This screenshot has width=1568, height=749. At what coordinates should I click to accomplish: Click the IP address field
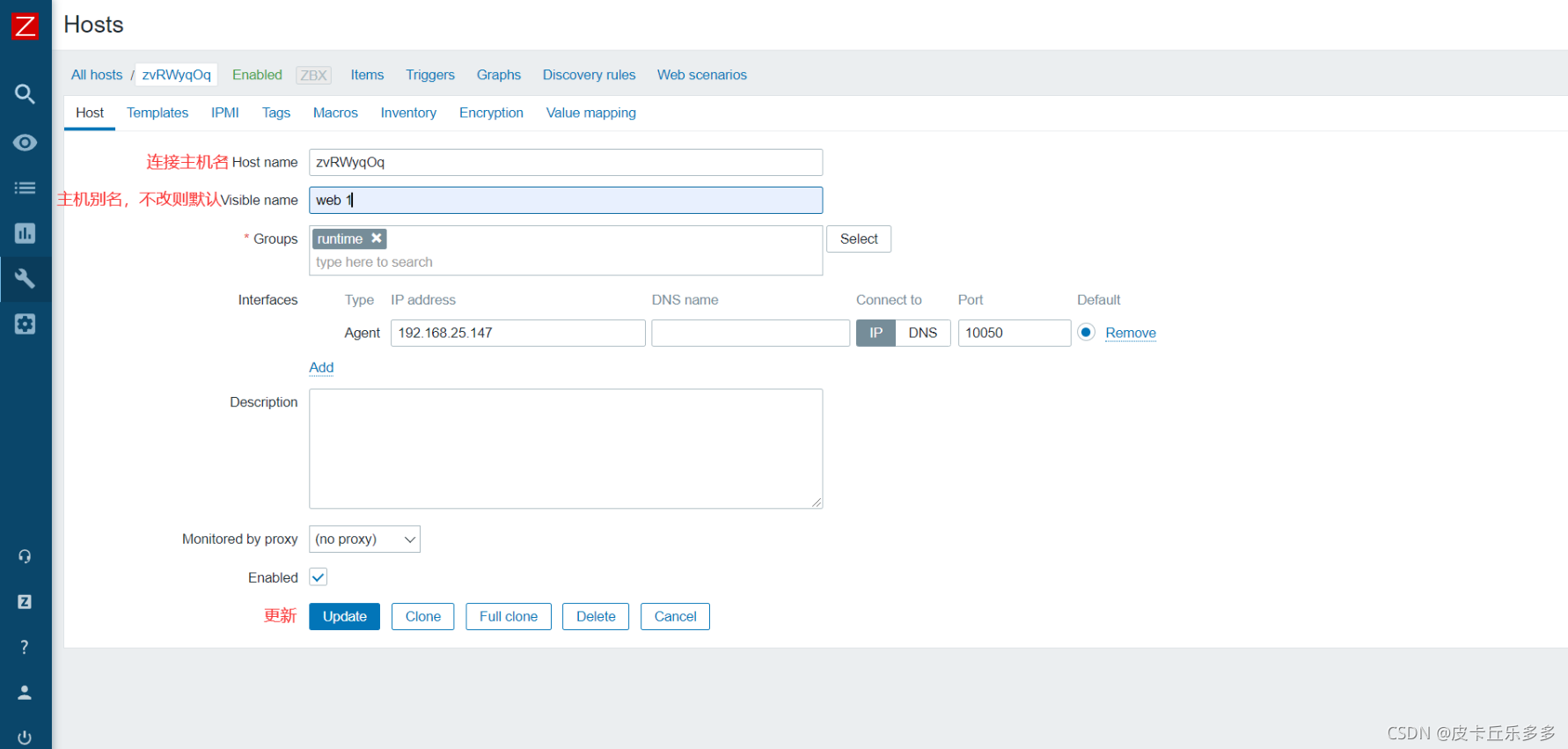[517, 333]
